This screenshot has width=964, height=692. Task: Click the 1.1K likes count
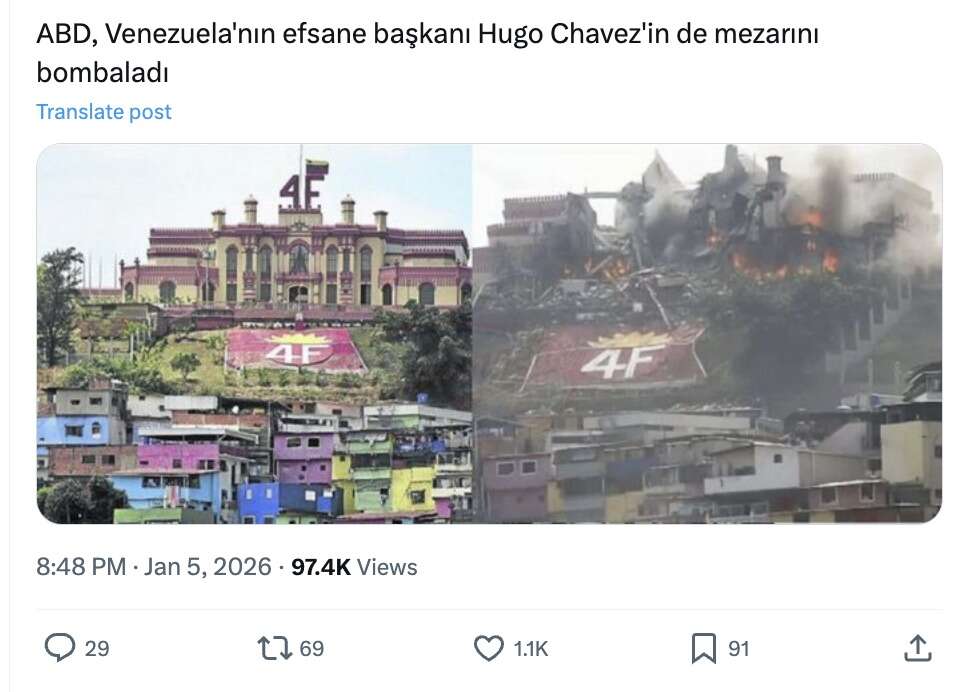coord(531,649)
